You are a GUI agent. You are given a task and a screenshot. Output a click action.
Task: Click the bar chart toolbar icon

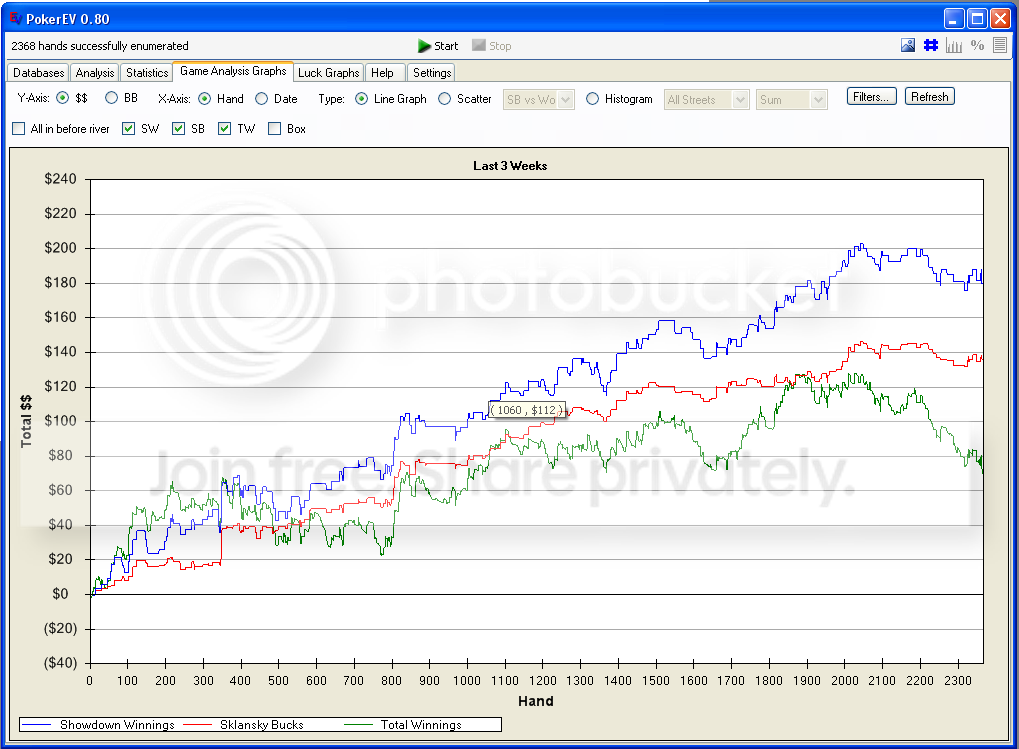coord(954,45)
